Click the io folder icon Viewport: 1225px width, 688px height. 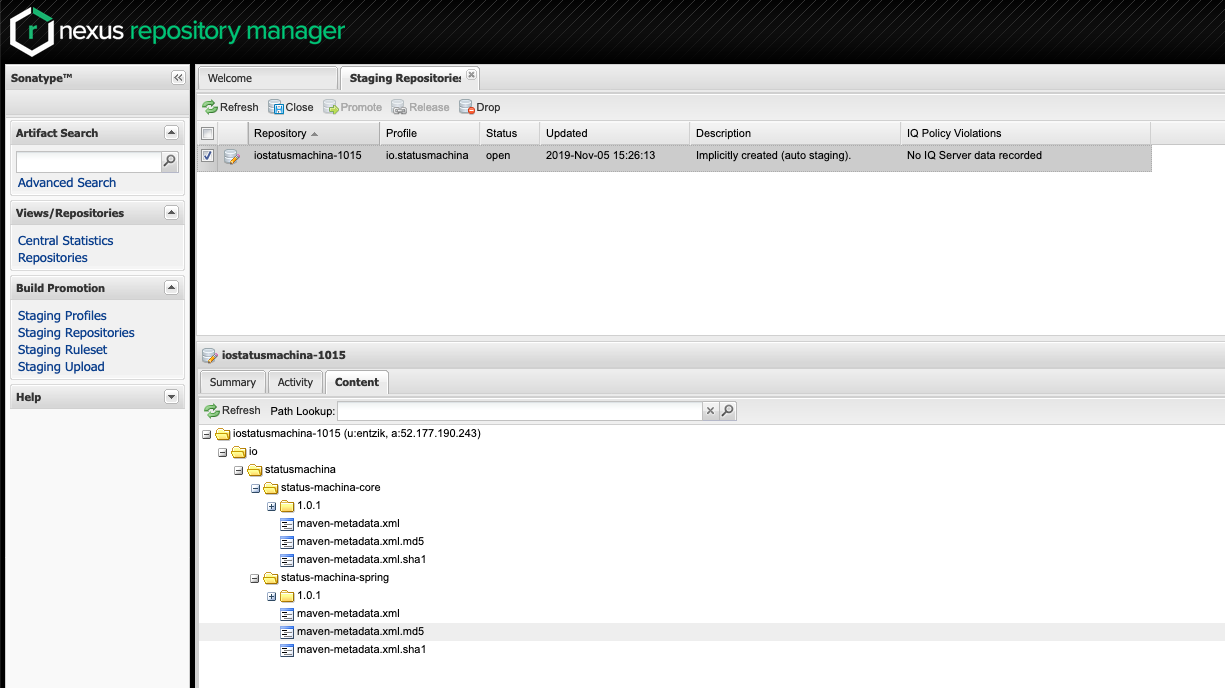pyautogui.click(x=239, y=452)
